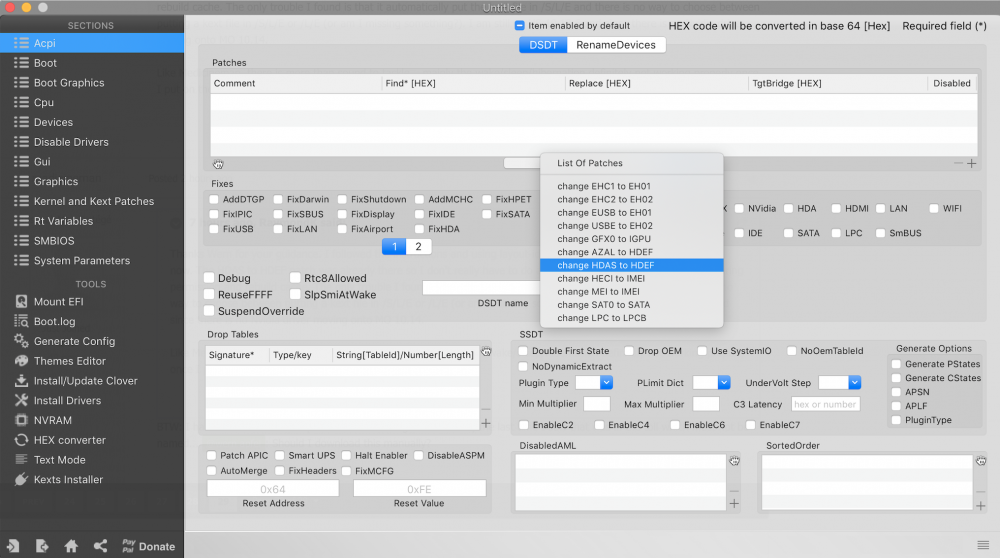Add a new row to Patches table
The height and width of the screenshot is (558, 1000).
click(x=971, y=163)
